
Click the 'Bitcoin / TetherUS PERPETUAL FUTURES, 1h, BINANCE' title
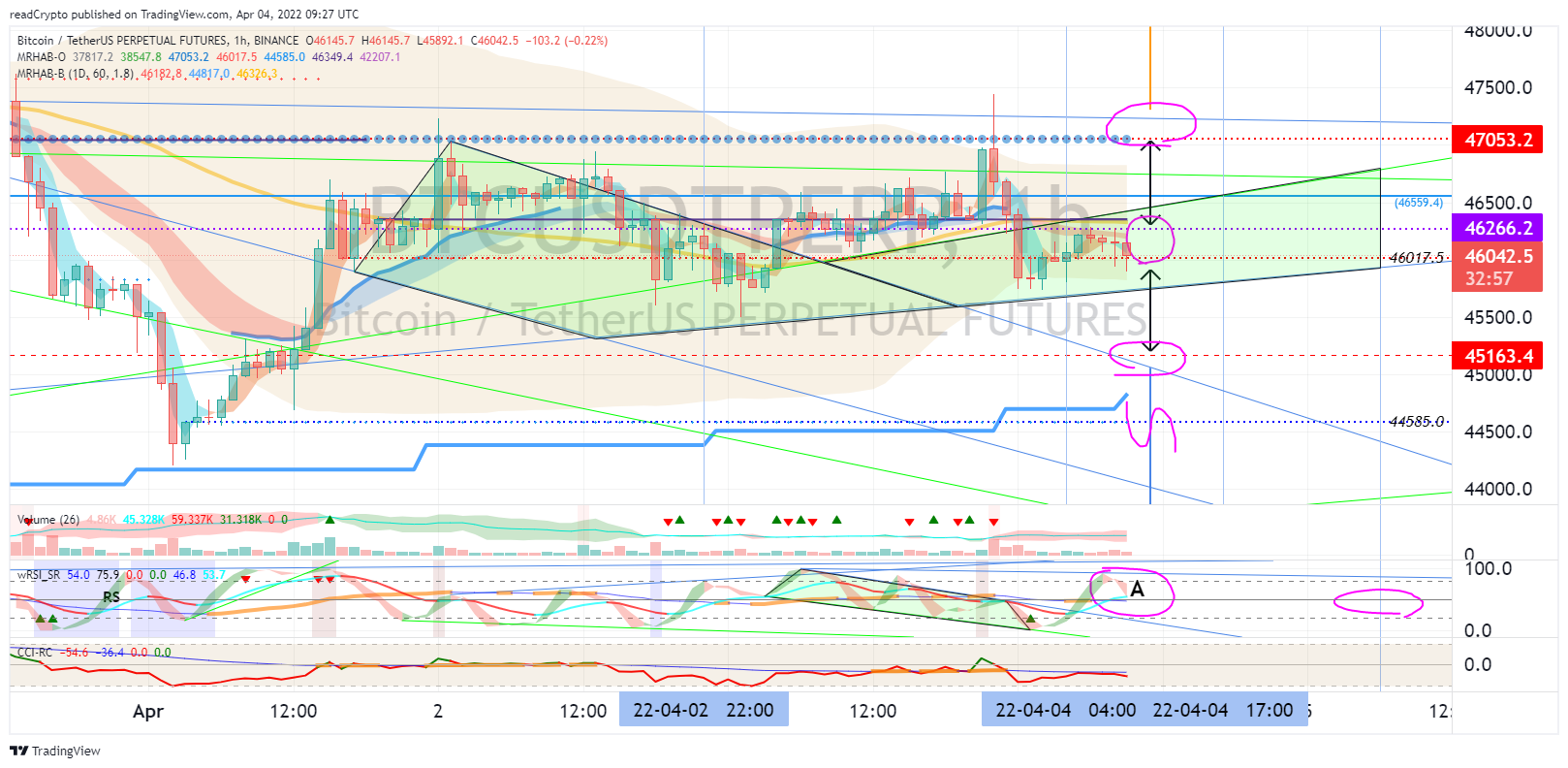click(x=158, y=41)
